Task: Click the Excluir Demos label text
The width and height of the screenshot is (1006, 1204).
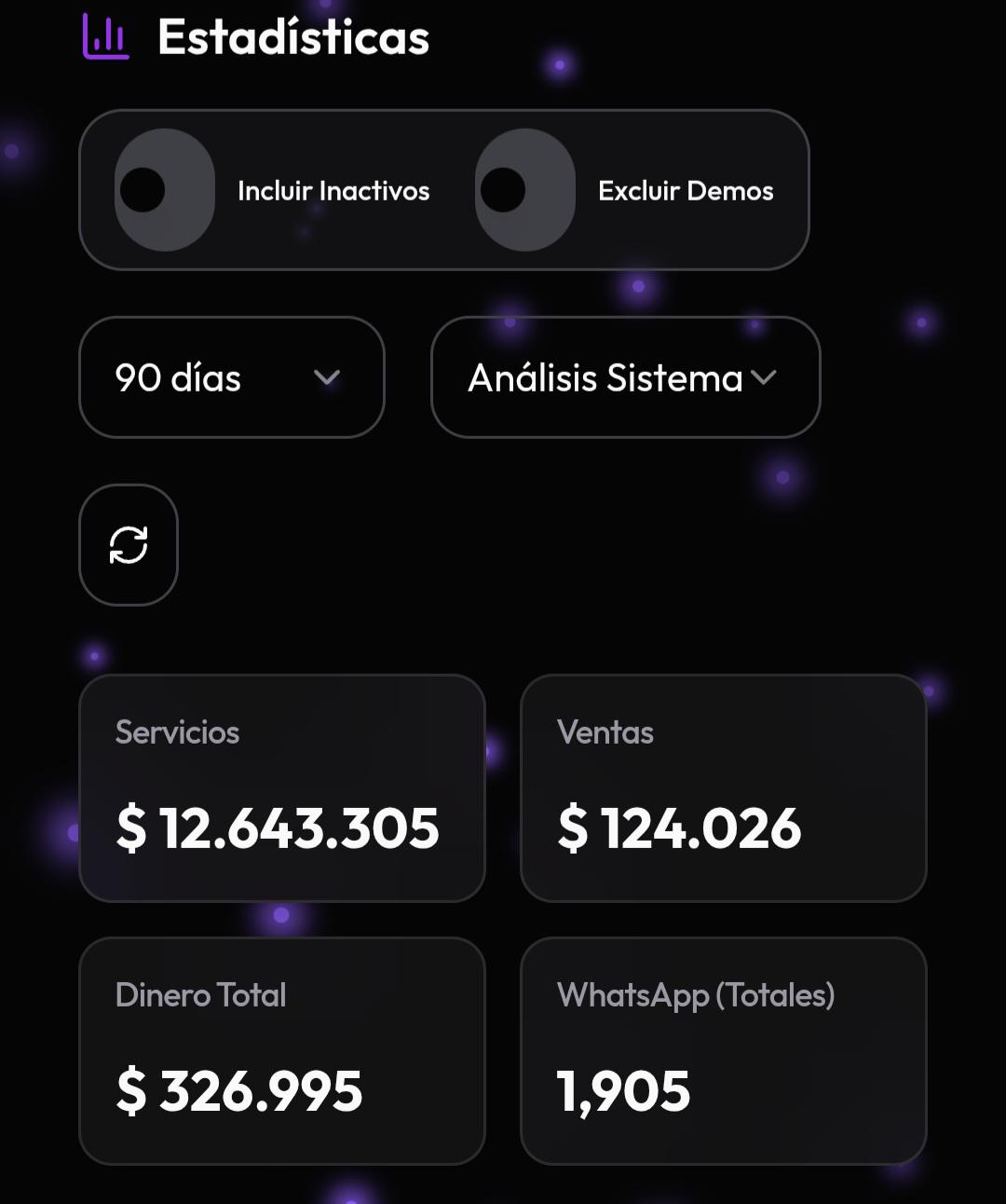Action: click(686, 191)
